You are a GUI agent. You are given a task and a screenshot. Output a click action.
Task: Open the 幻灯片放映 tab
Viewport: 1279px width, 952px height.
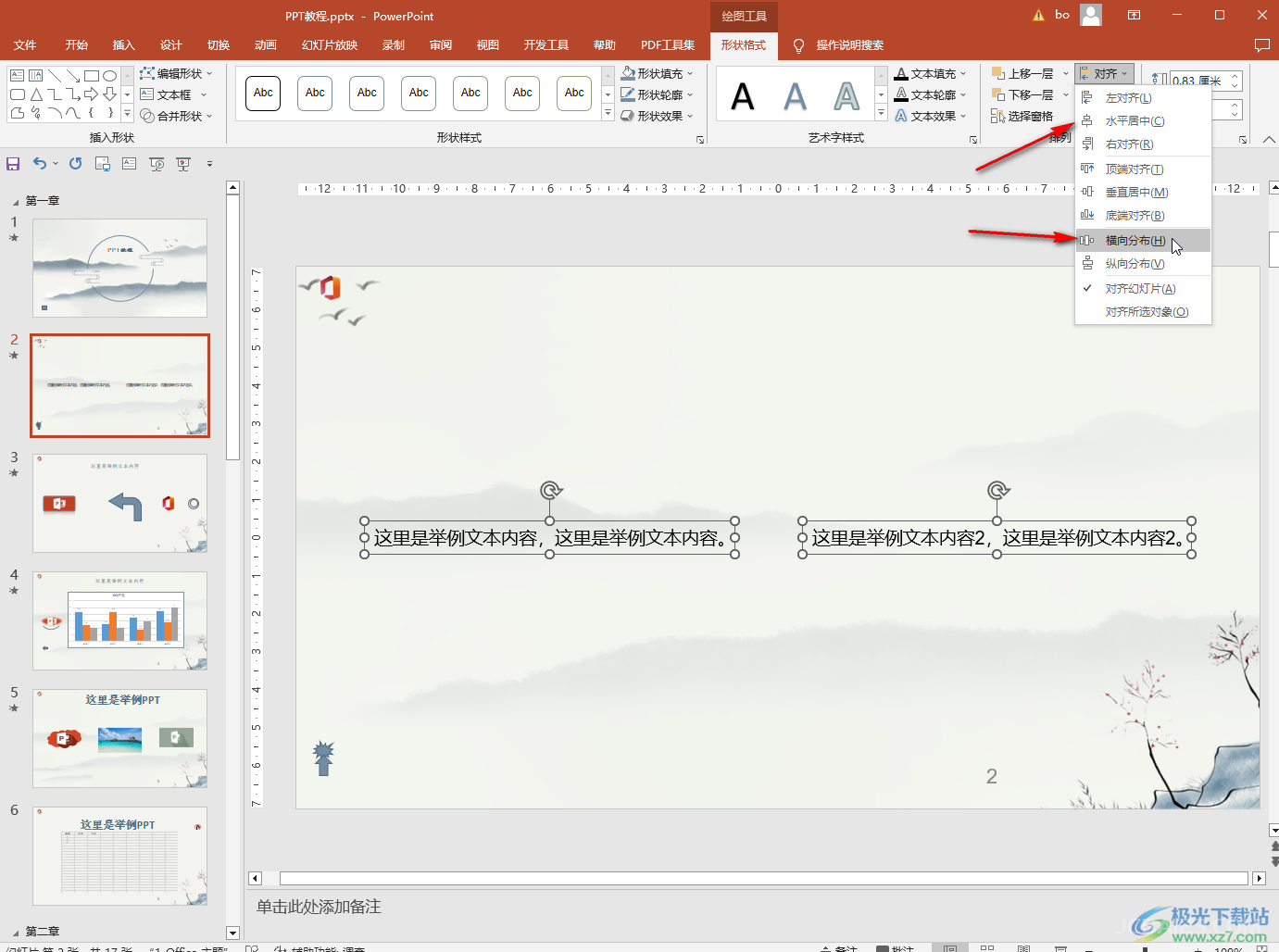330,45
